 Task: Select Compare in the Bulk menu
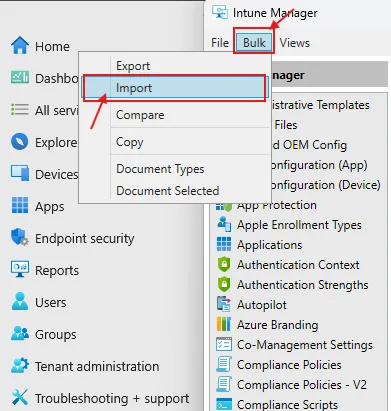(x=175, y=115)
